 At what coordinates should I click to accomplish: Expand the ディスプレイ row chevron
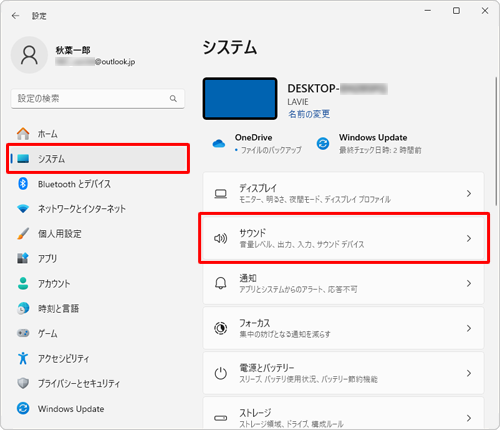coord(469,193)
